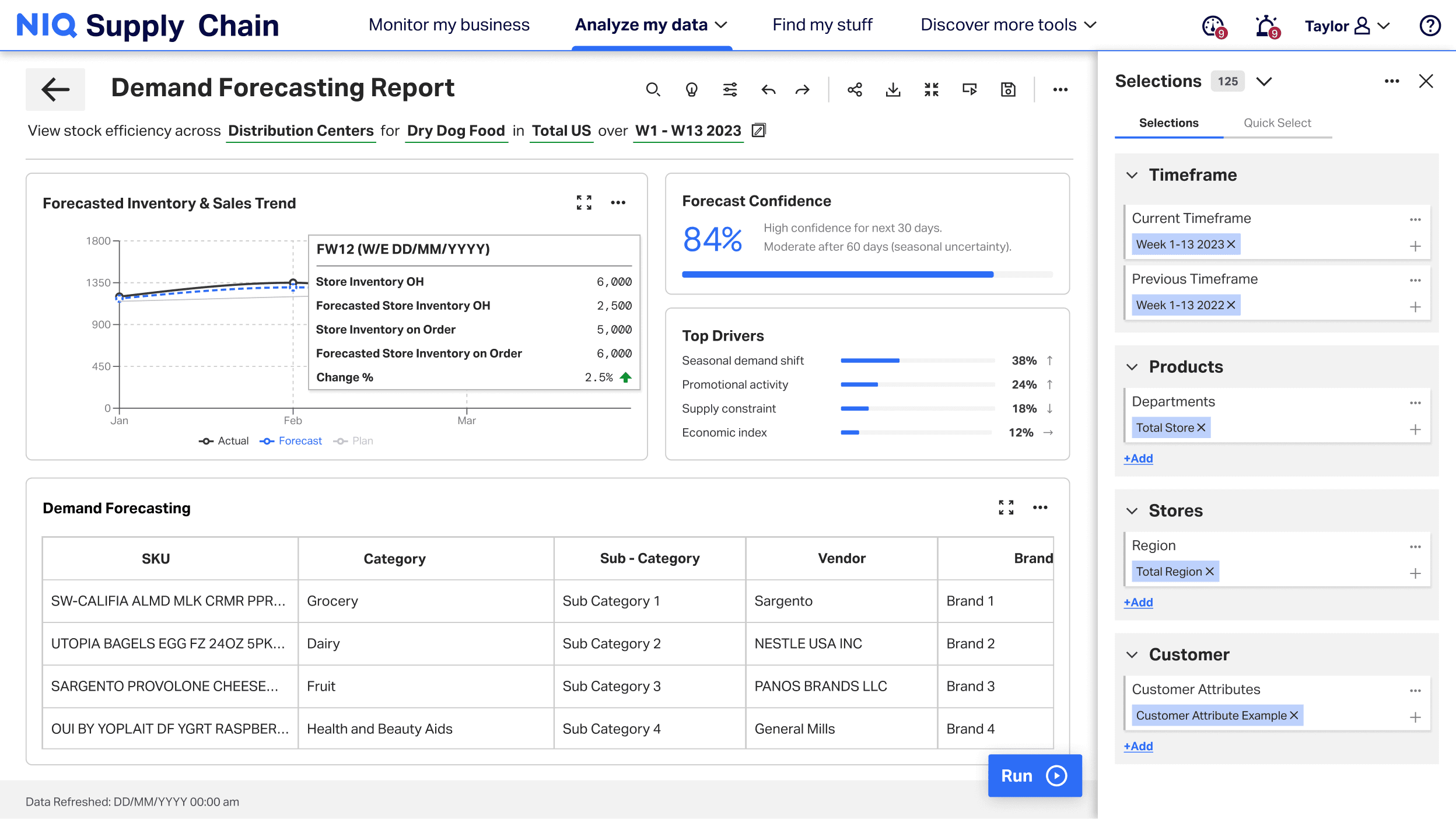The width and height of the screenshot is (1456, 819).
Task: Switch to the Selections tab
Action: point(1168,123)
